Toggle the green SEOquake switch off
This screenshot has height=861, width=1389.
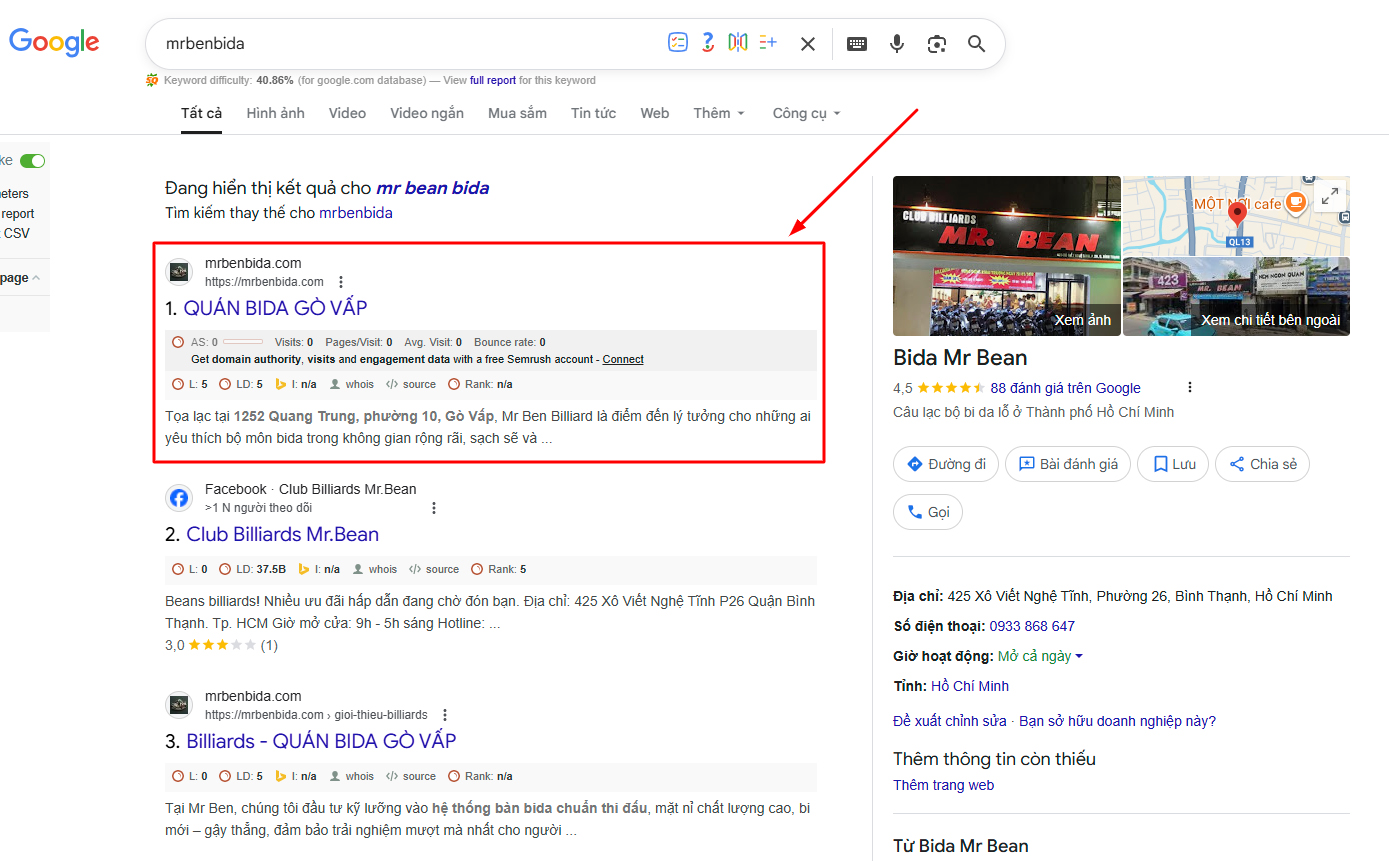click(33, 161)
